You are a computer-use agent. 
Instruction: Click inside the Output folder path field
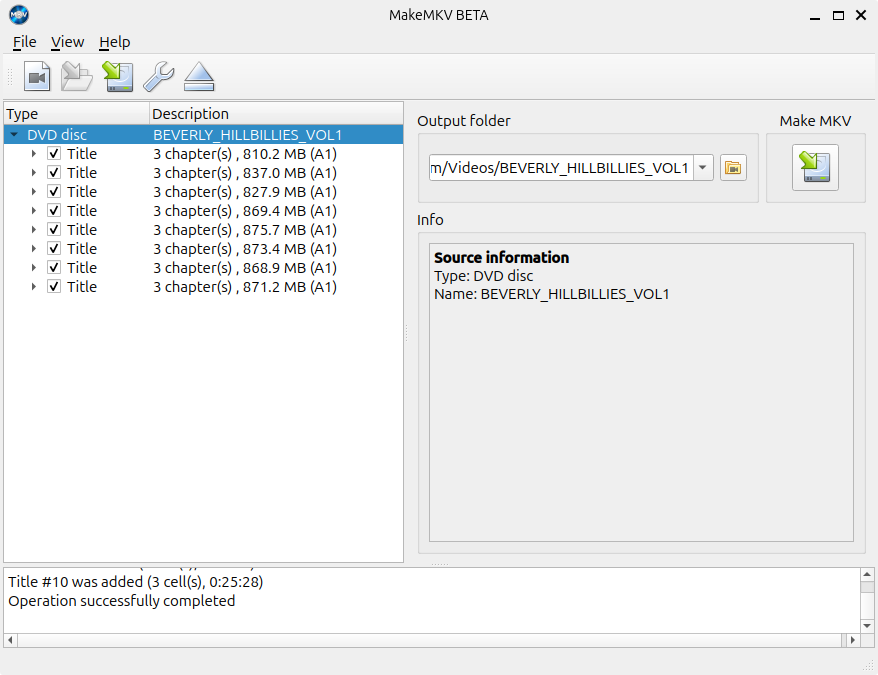(x=560, y=168)
